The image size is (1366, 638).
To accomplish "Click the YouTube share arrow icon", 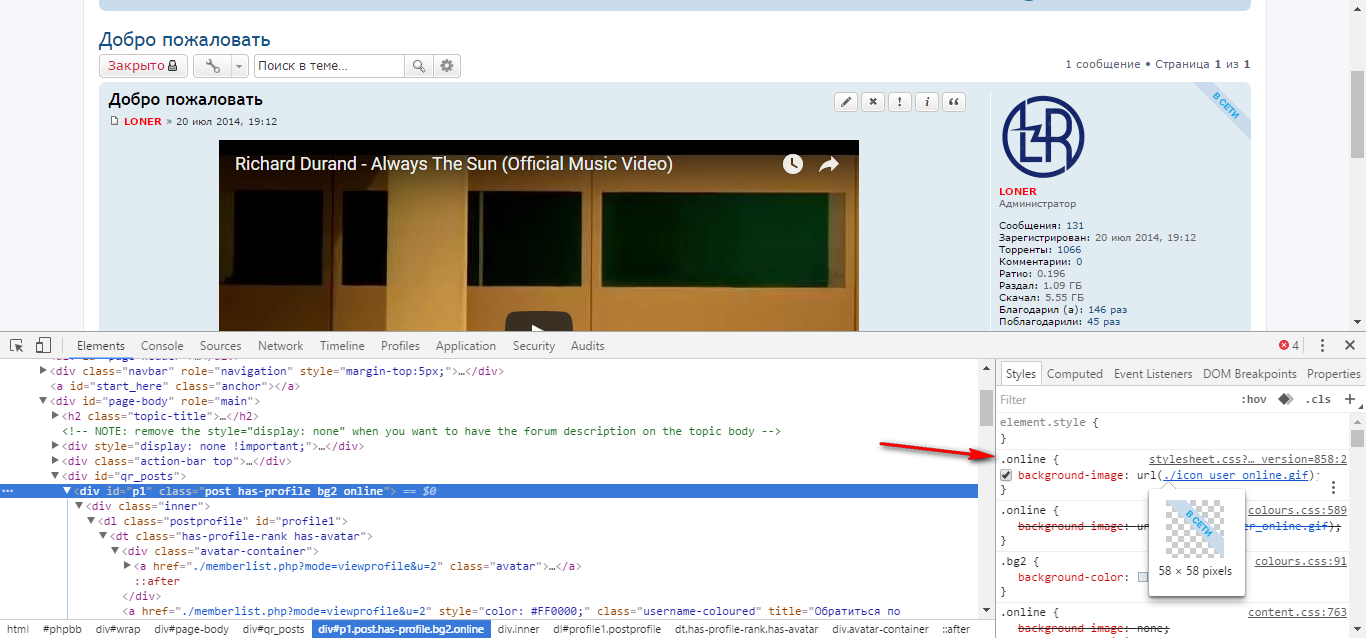I will [829, 164].
